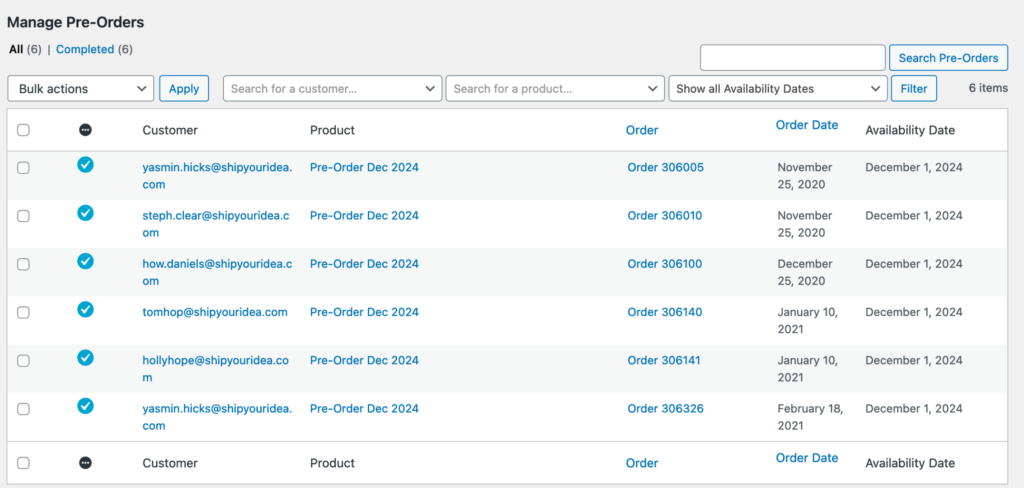Click completed status icon for Order 306326

tap(85, 406)
